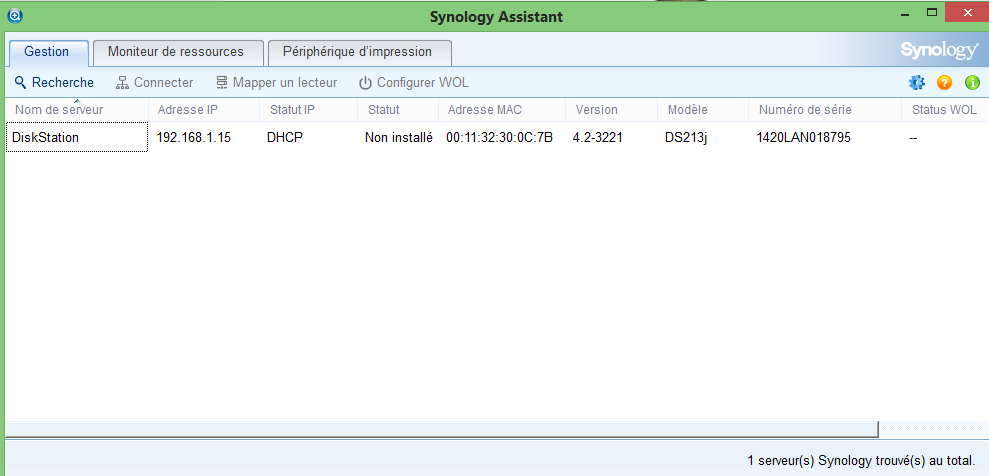This screenshot has height=476, width=989.
Task: Click IP address 192.168.1.15 cell
Action: 194,137
